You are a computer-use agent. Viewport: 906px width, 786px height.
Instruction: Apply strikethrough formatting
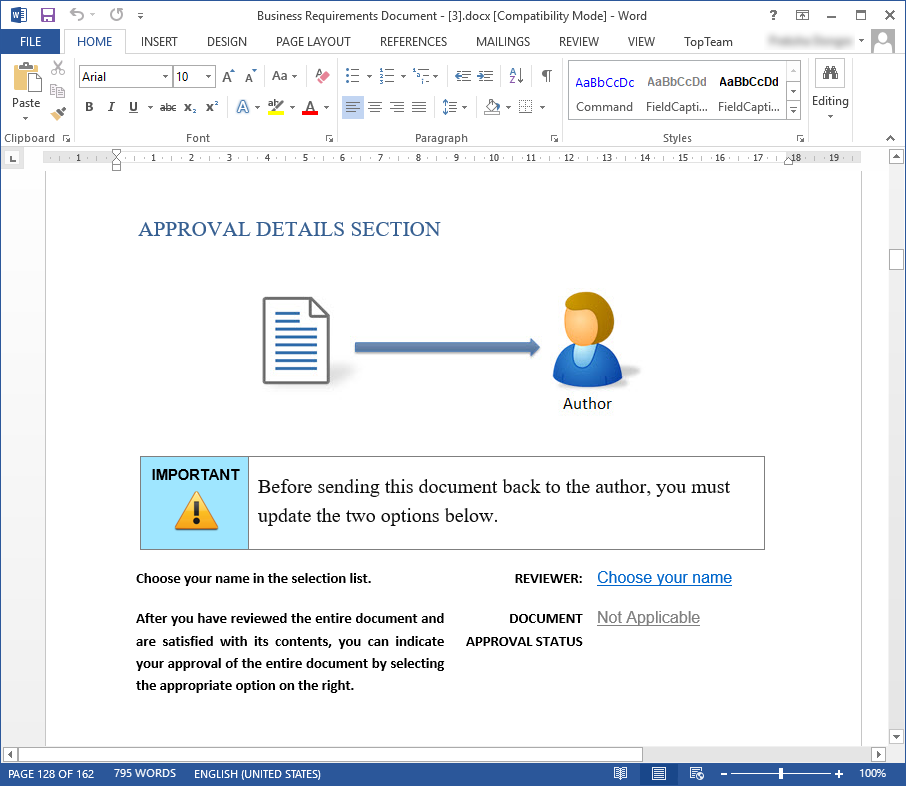168,107
